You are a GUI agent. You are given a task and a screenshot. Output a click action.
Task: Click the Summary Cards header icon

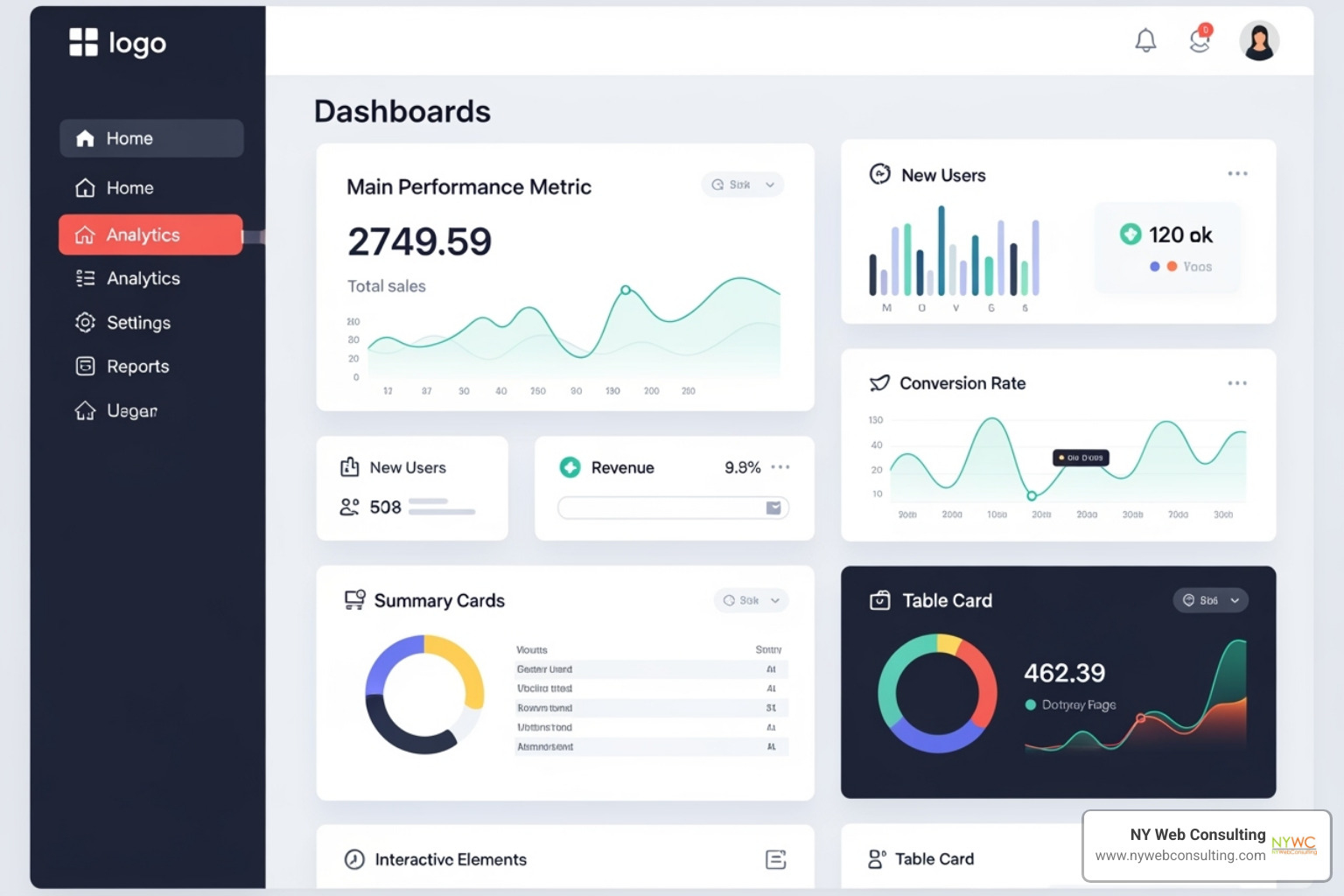354,599
